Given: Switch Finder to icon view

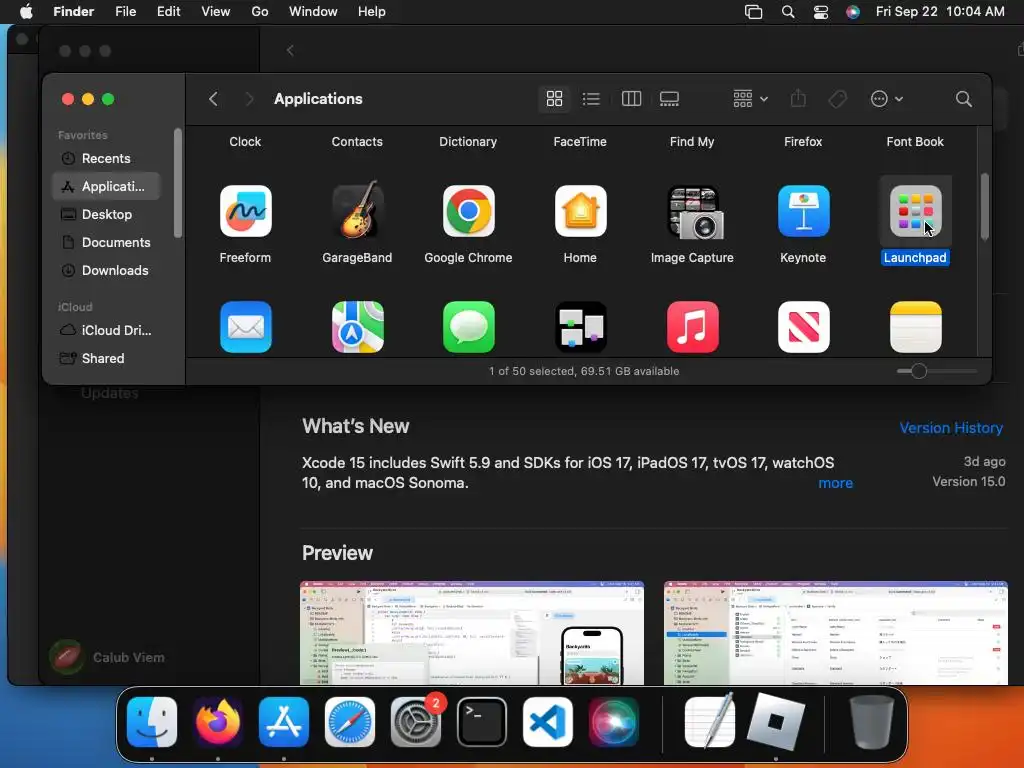Looking at the screenshot, I should click(554, 99).
